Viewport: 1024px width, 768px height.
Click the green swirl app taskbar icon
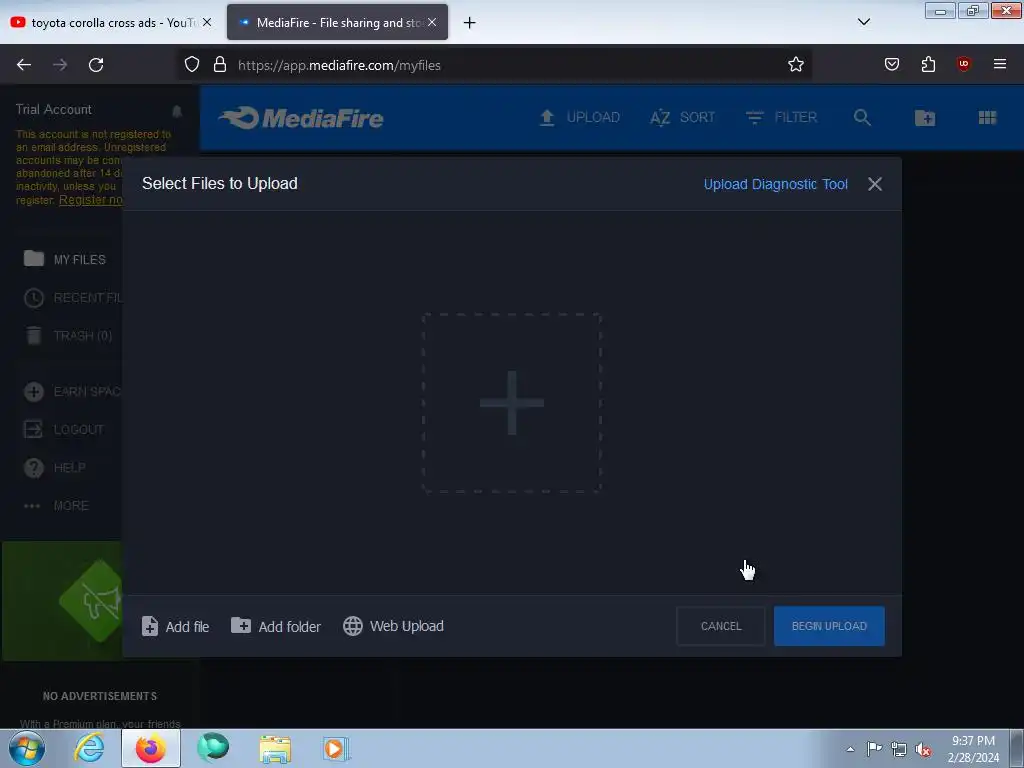click(213, 748)
